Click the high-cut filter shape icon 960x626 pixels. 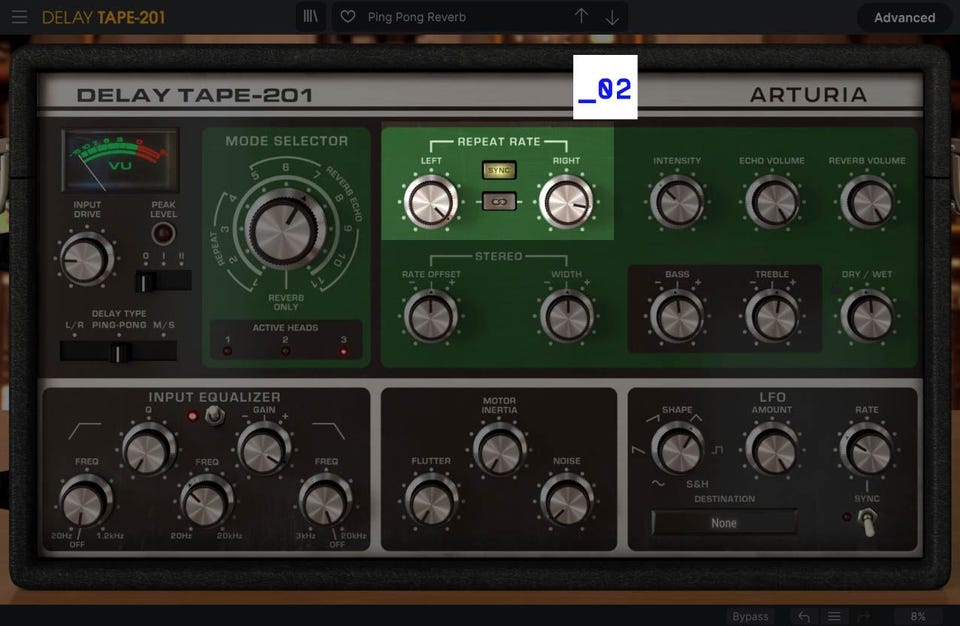tap(329, 431)
